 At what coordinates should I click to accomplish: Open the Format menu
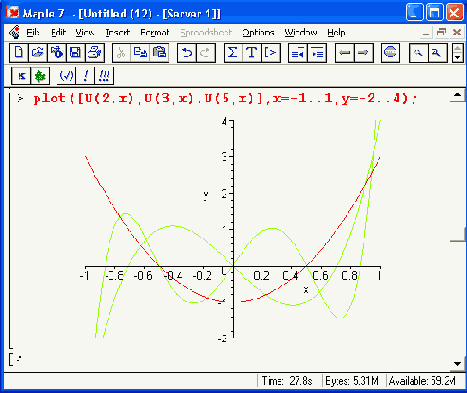tap(155, 33)
